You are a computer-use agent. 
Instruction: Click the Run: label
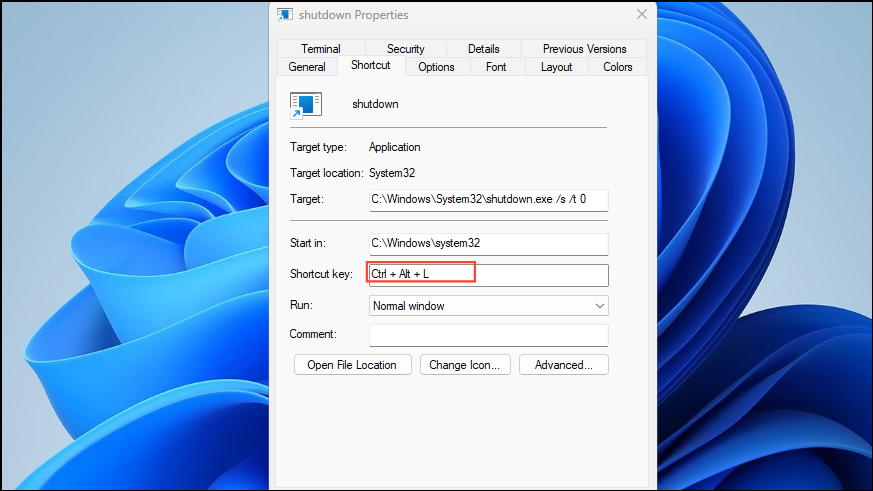pyautogui.click(x=301, y=305)
